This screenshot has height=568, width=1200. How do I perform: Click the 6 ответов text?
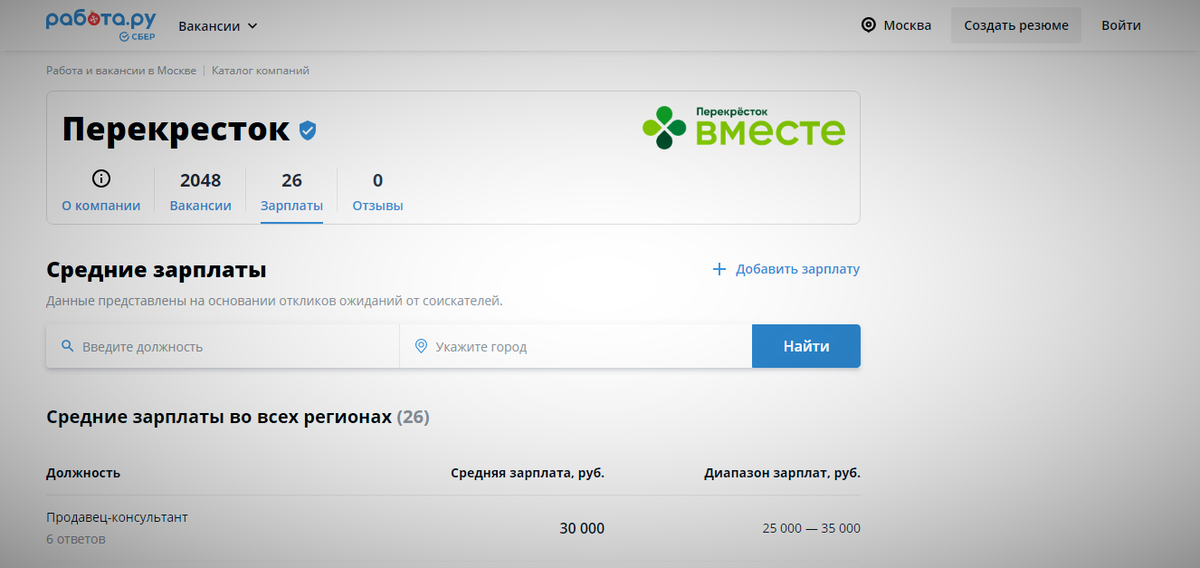[x=76, y=539]
